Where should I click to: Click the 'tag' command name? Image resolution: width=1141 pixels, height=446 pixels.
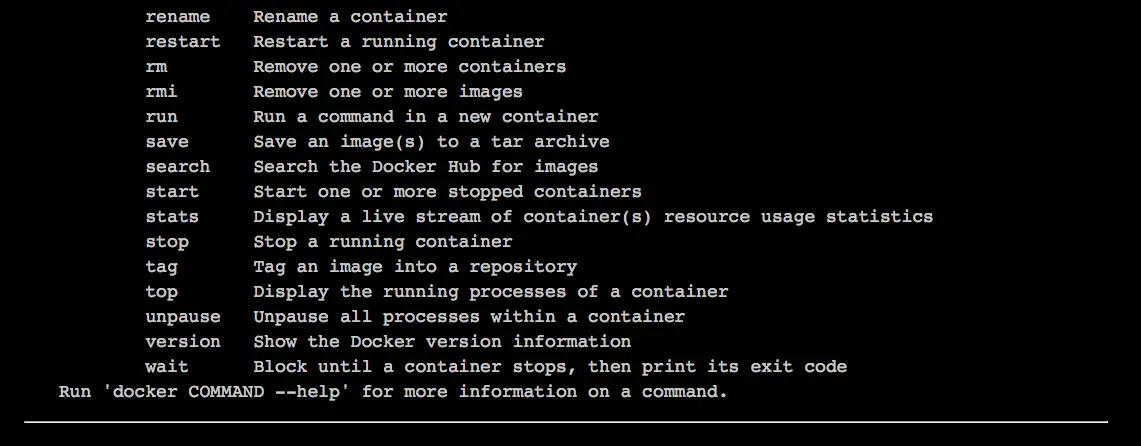[161, 267]
